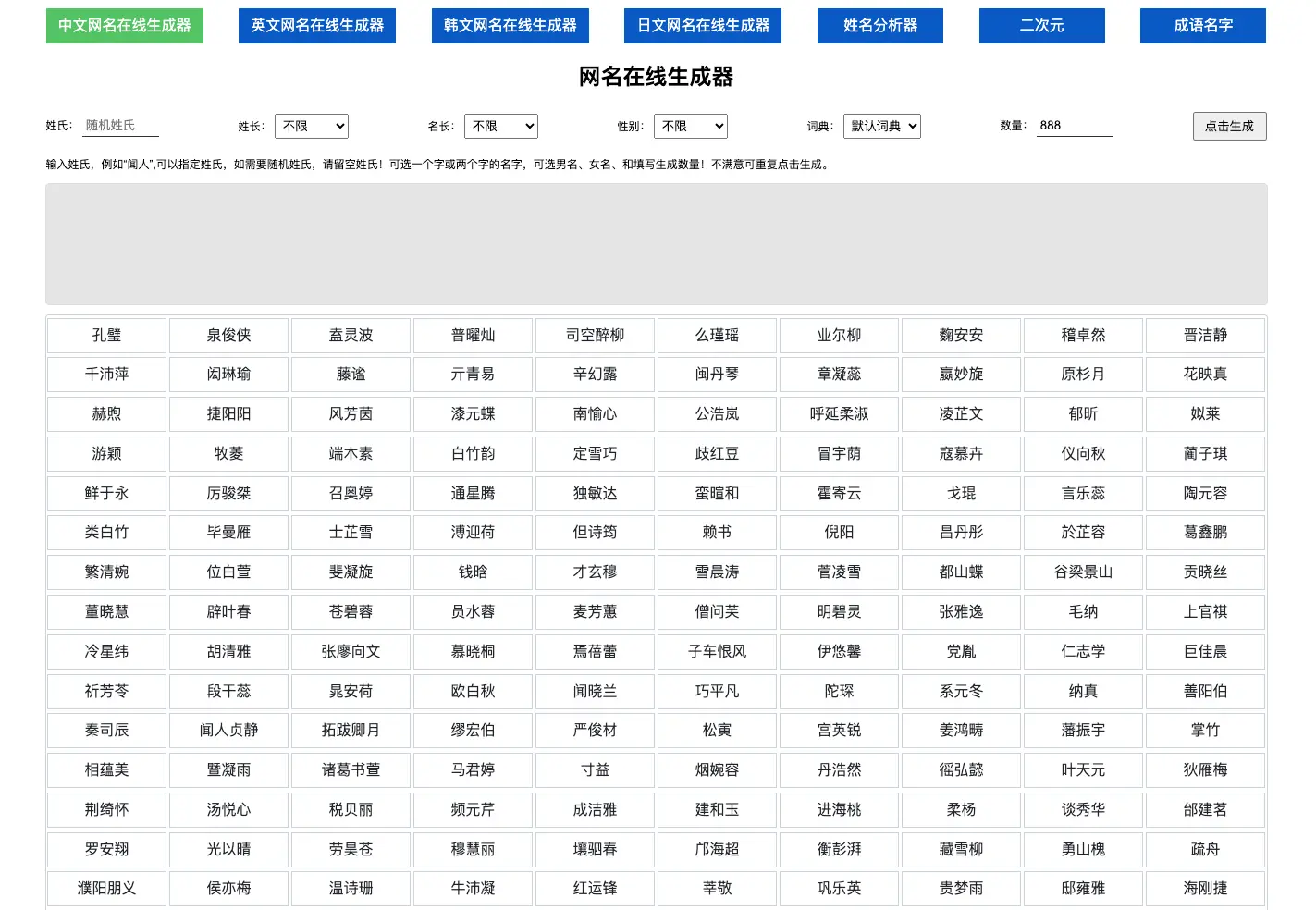The height and width of the screenshot is (910, 1316).
Task: Switch to 英文网名在线生成器
Action: (317, 26)
